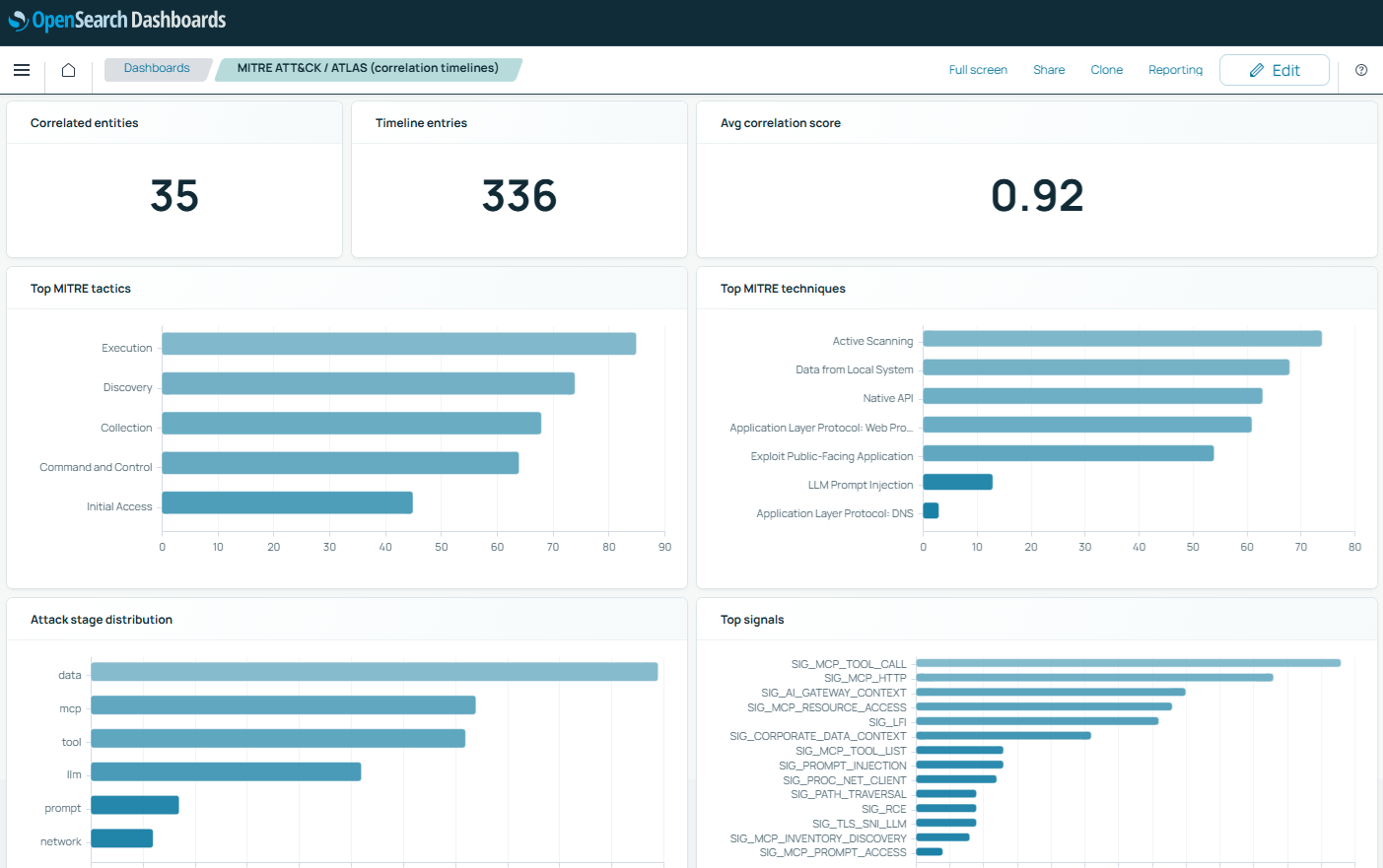Open the help question mark icon
This screenshot has width=1383, height=868.
(1361, 70)
